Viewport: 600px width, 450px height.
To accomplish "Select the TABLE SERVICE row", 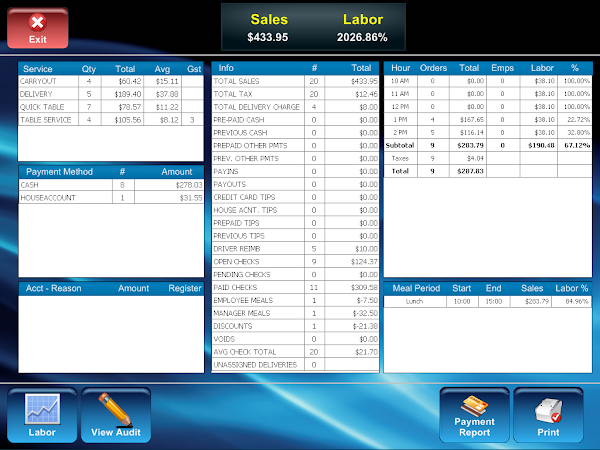I will (x=111, y=120).
